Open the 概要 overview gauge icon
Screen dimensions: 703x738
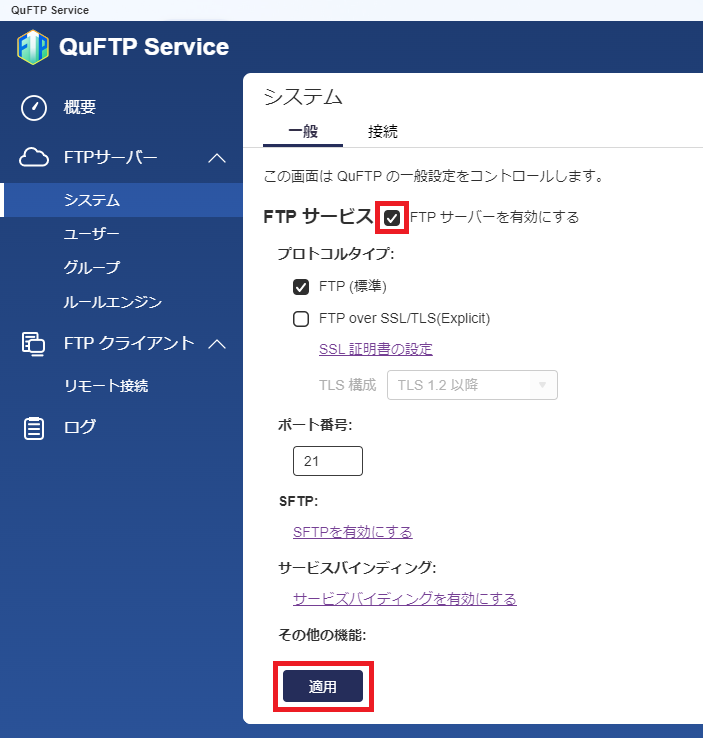(34, 108)
